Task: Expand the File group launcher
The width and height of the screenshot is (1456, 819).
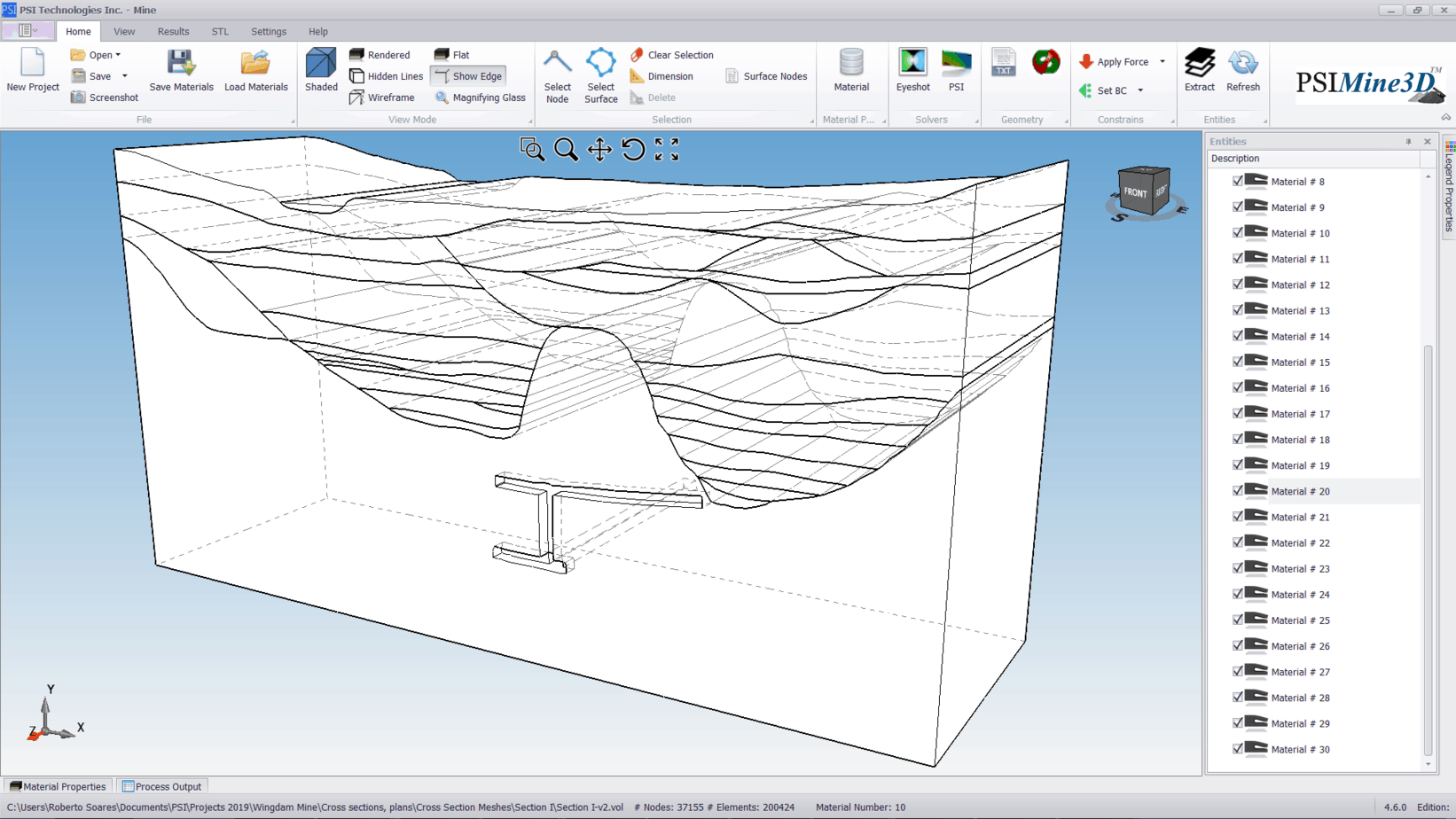Action: click(293, 121)
